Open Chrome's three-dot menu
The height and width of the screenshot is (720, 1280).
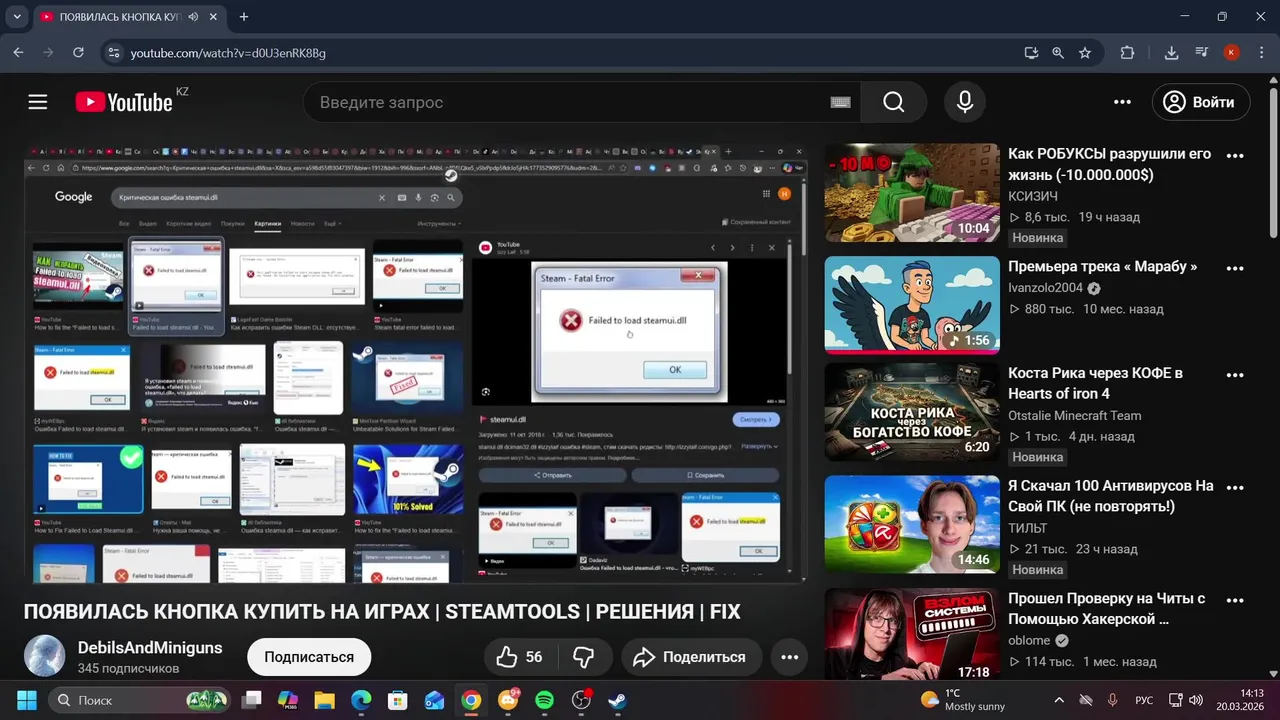(x=1260, y=52)
